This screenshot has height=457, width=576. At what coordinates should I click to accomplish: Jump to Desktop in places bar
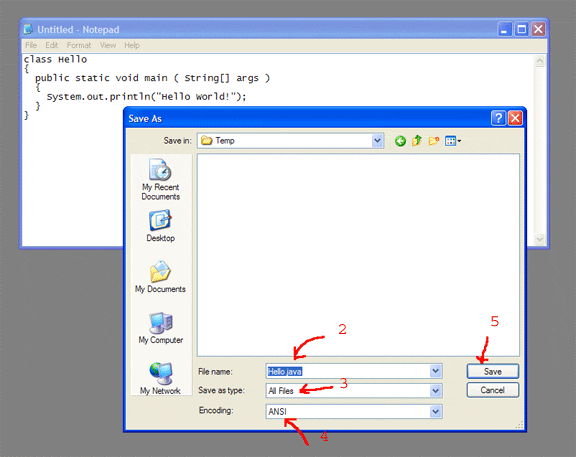161,226
